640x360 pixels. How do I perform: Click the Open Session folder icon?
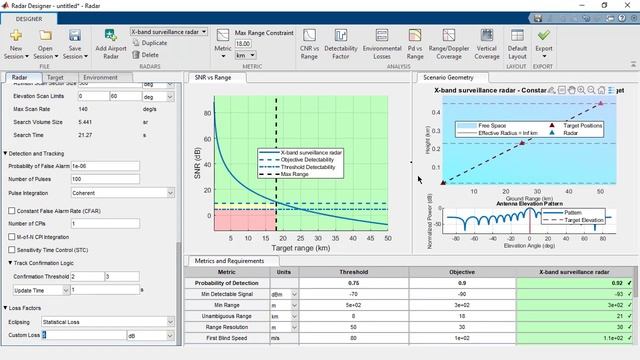pyautogui.click(x=45, y=36)
